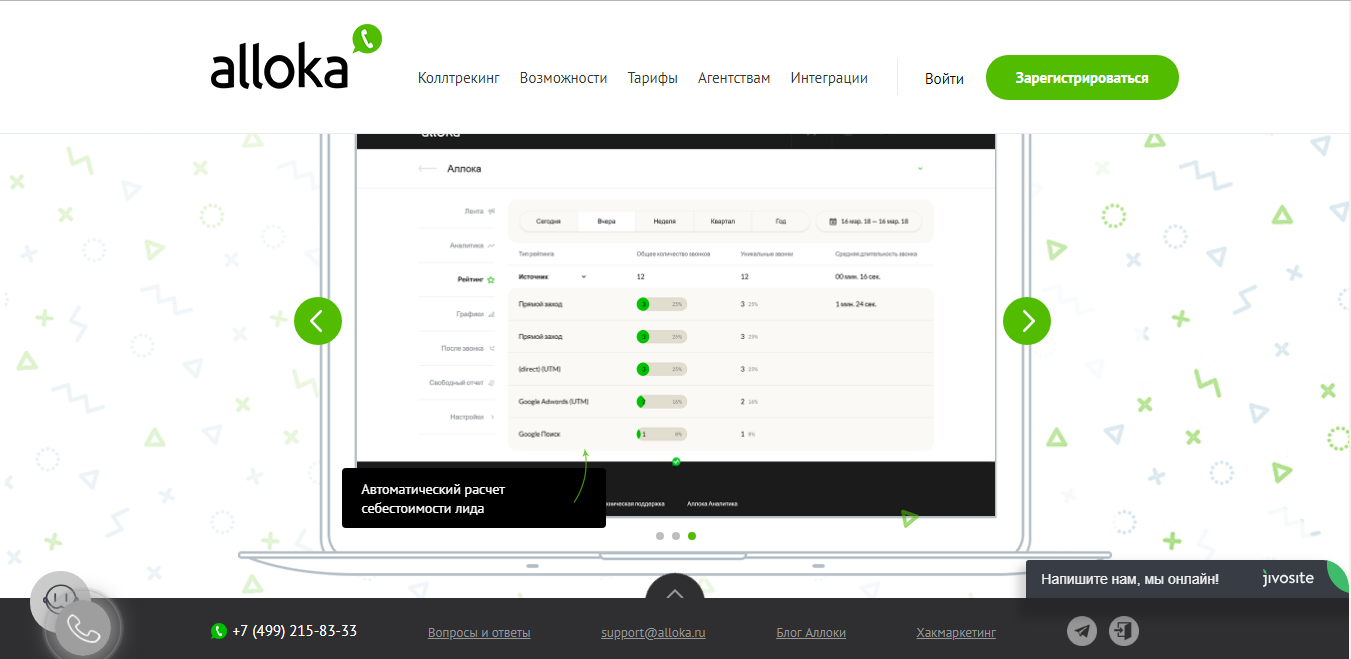1351x659 pixels.
Task: Click the '1 мин. 24 сек.' duration value
Action: pos(856,304)
